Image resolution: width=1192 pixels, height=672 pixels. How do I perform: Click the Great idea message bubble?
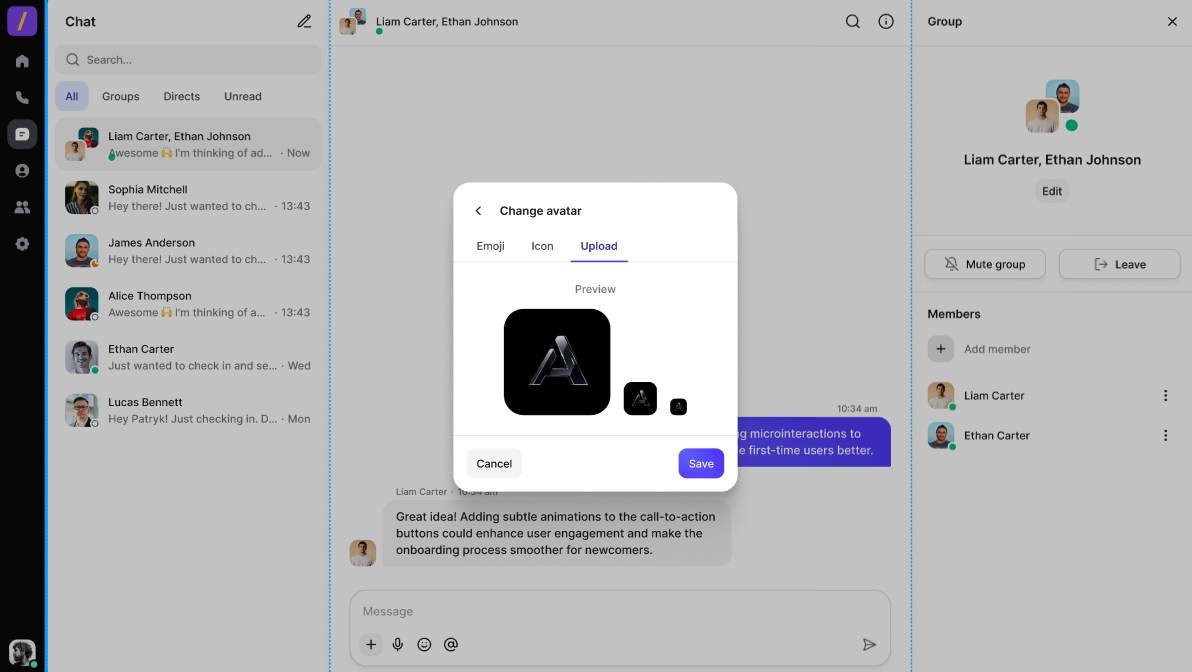(x=556, y=533)
